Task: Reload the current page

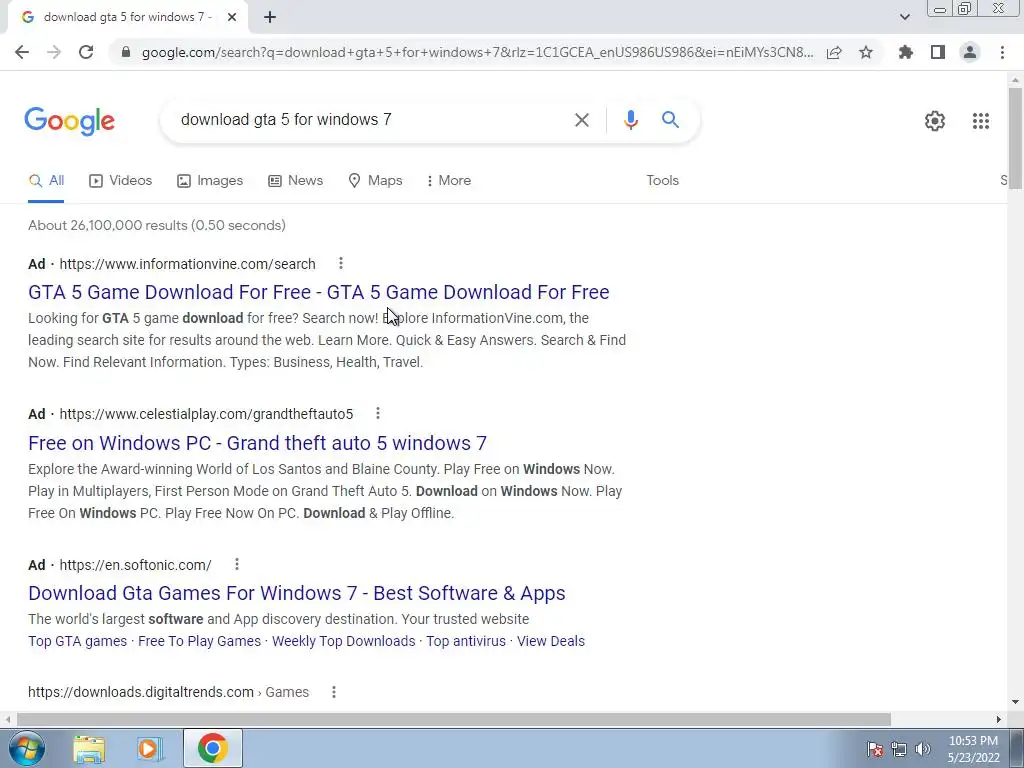Action: pyautogui.click(x=86, y=52)
